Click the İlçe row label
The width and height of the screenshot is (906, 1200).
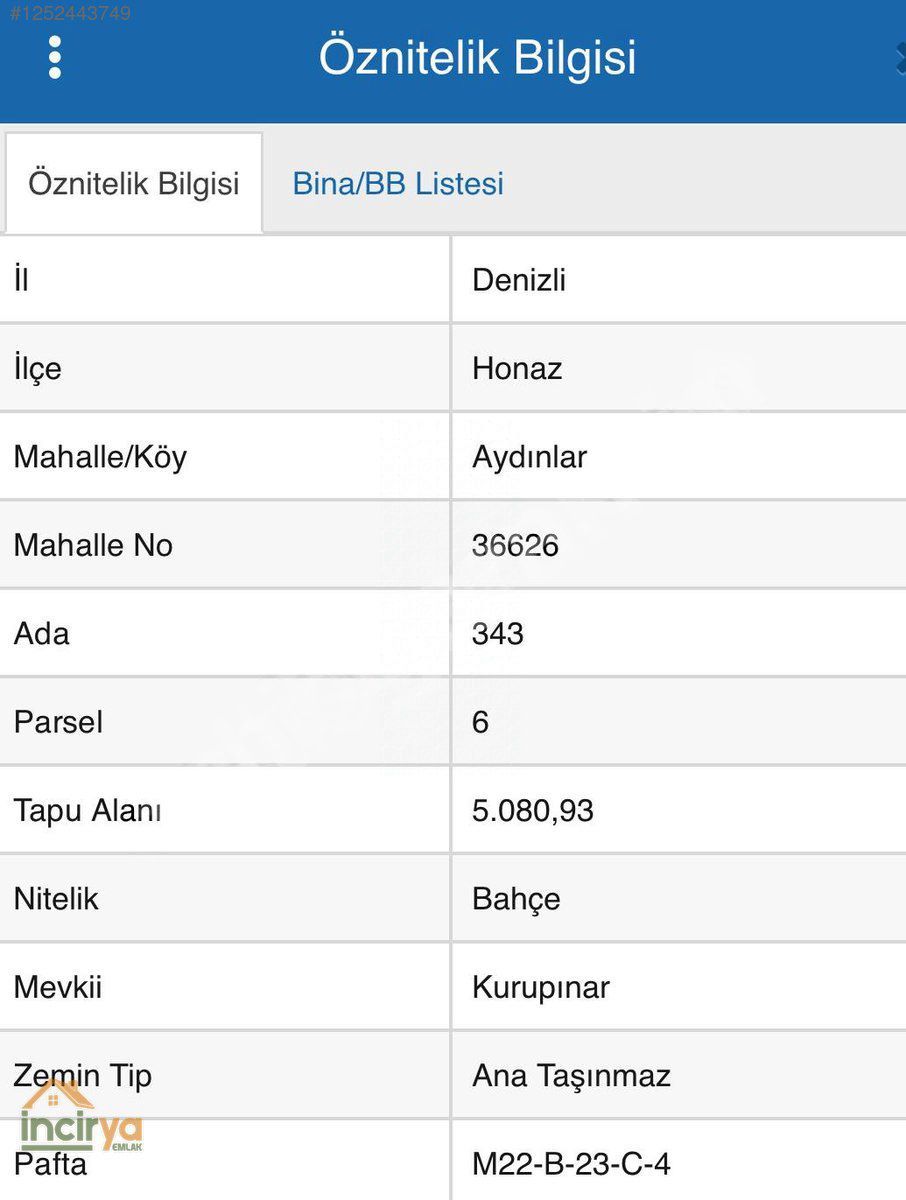pyautogui.click(x=38, y=369)
